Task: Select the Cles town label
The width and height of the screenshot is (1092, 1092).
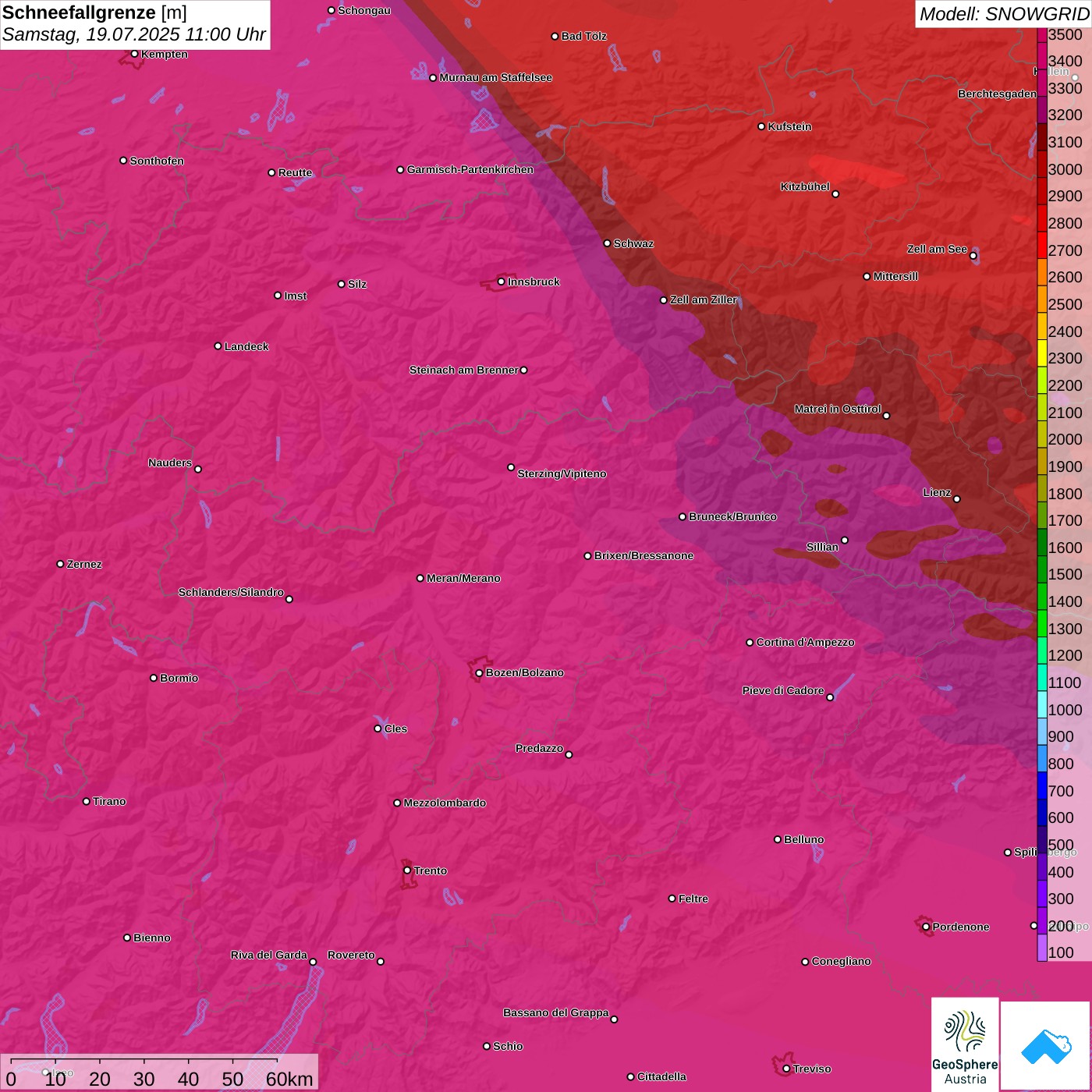Action: (395, 729)
